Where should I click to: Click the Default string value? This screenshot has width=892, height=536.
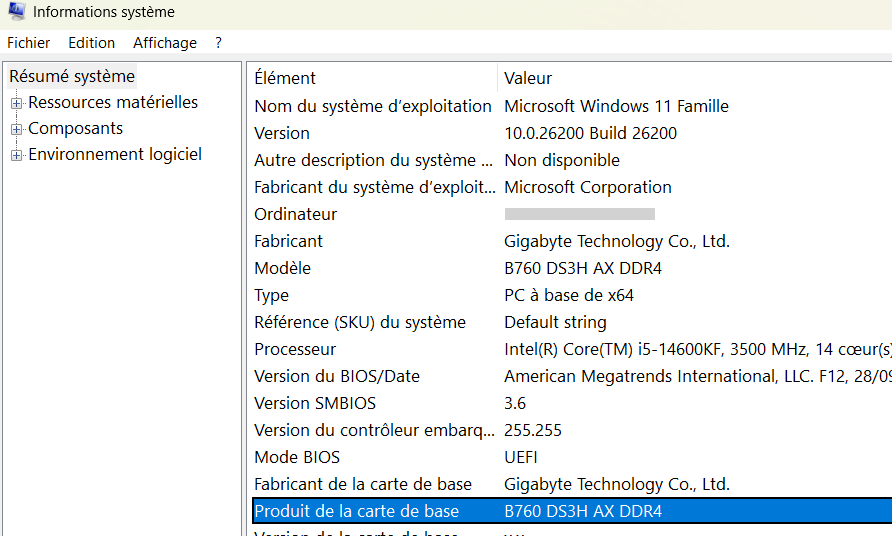[555, 323]
